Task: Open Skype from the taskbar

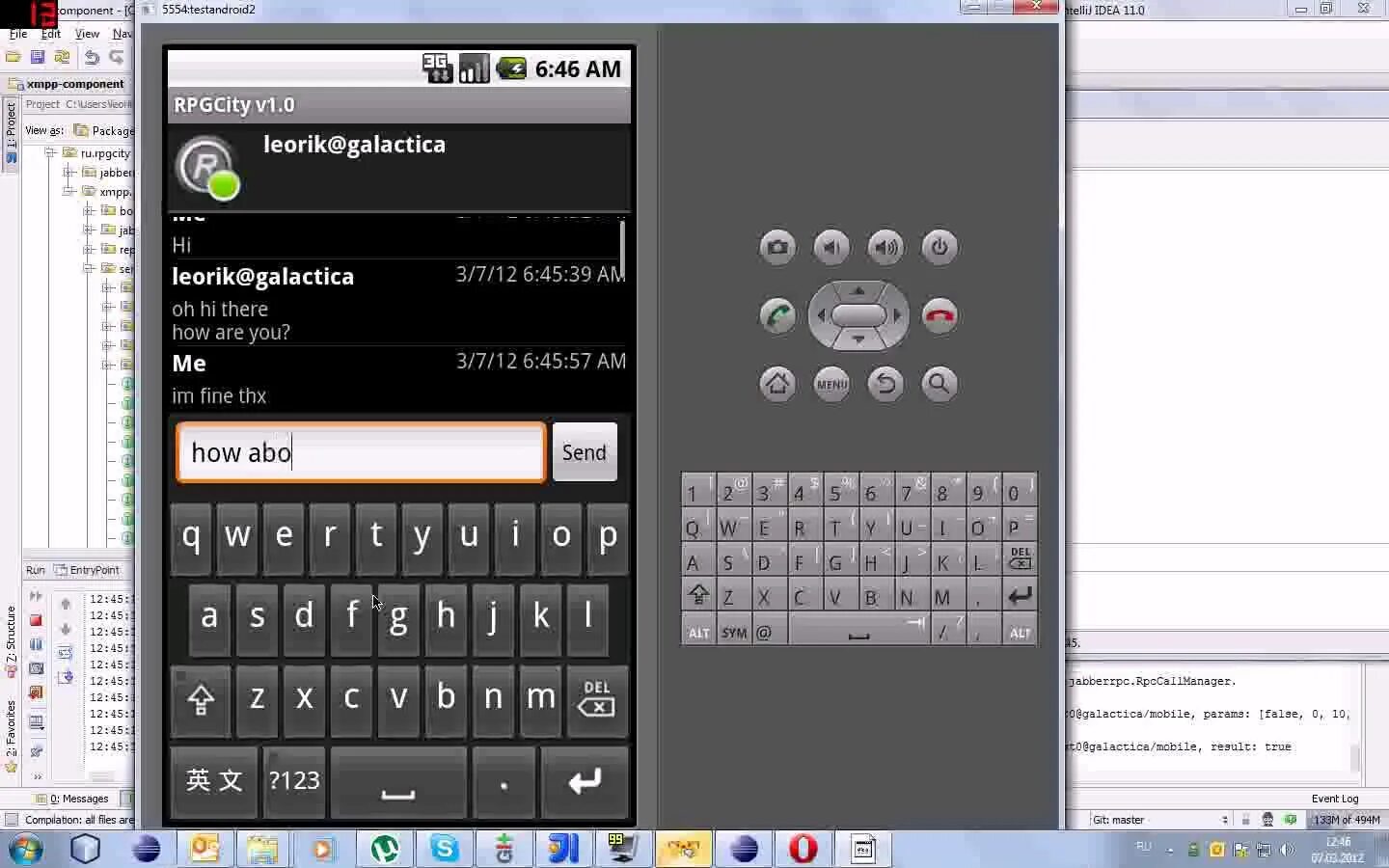Action: click(445, 849)
